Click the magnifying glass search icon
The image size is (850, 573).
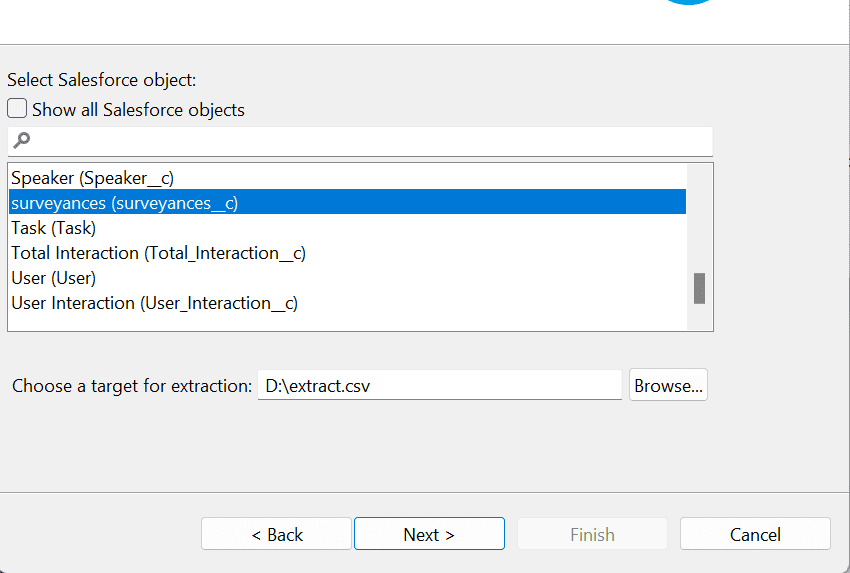click(x=22, y=141)
